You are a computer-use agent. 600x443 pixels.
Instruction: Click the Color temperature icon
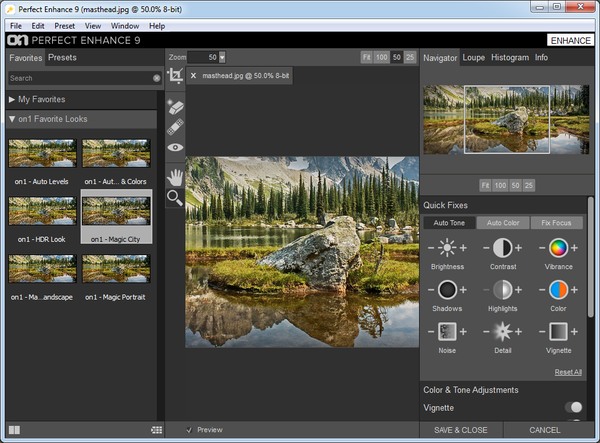pyautogui.click(x=558, y=290)
